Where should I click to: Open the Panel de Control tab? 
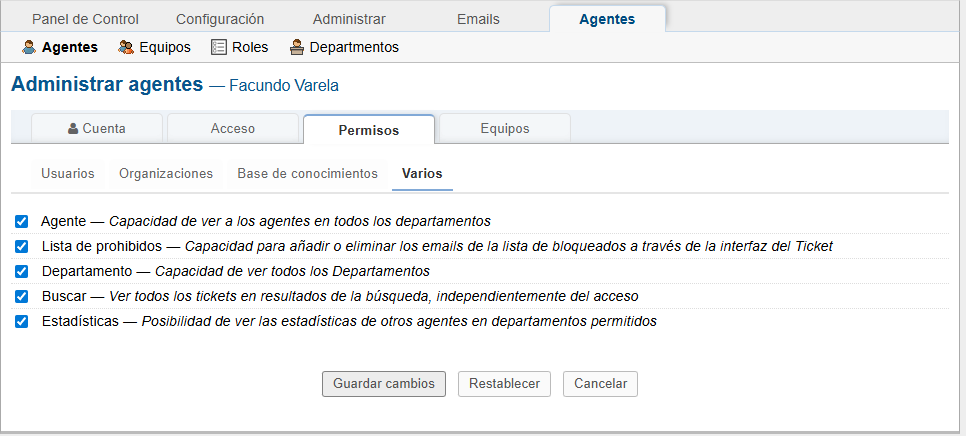[x=85, y=19]
